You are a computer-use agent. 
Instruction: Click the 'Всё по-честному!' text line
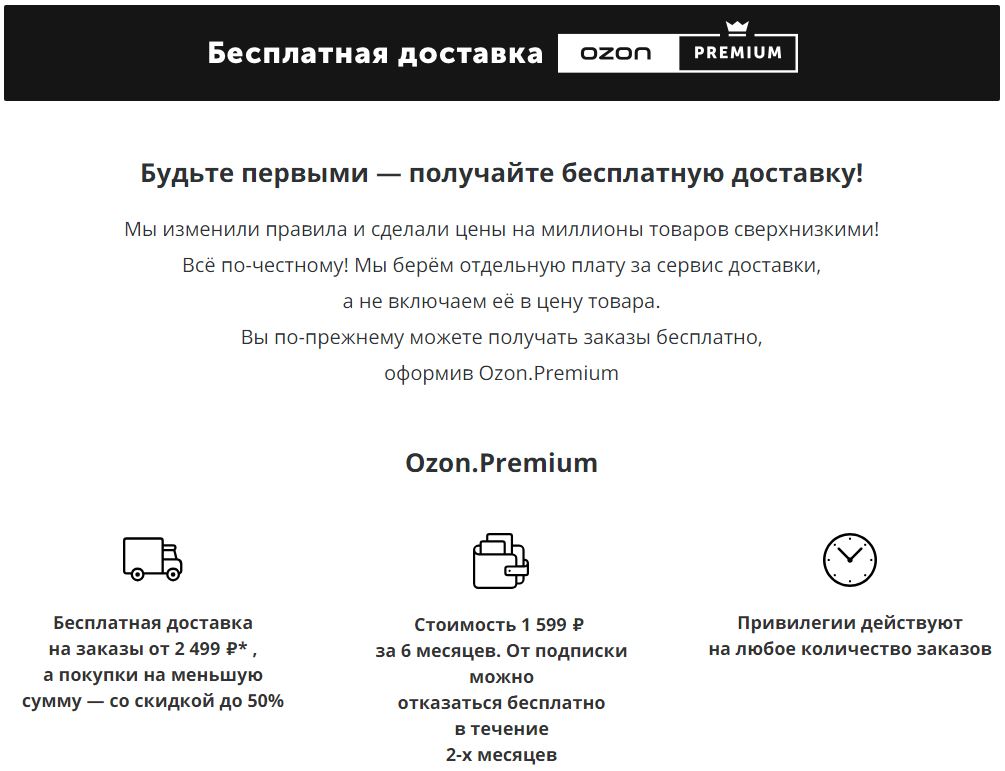[x=502, y=265]
